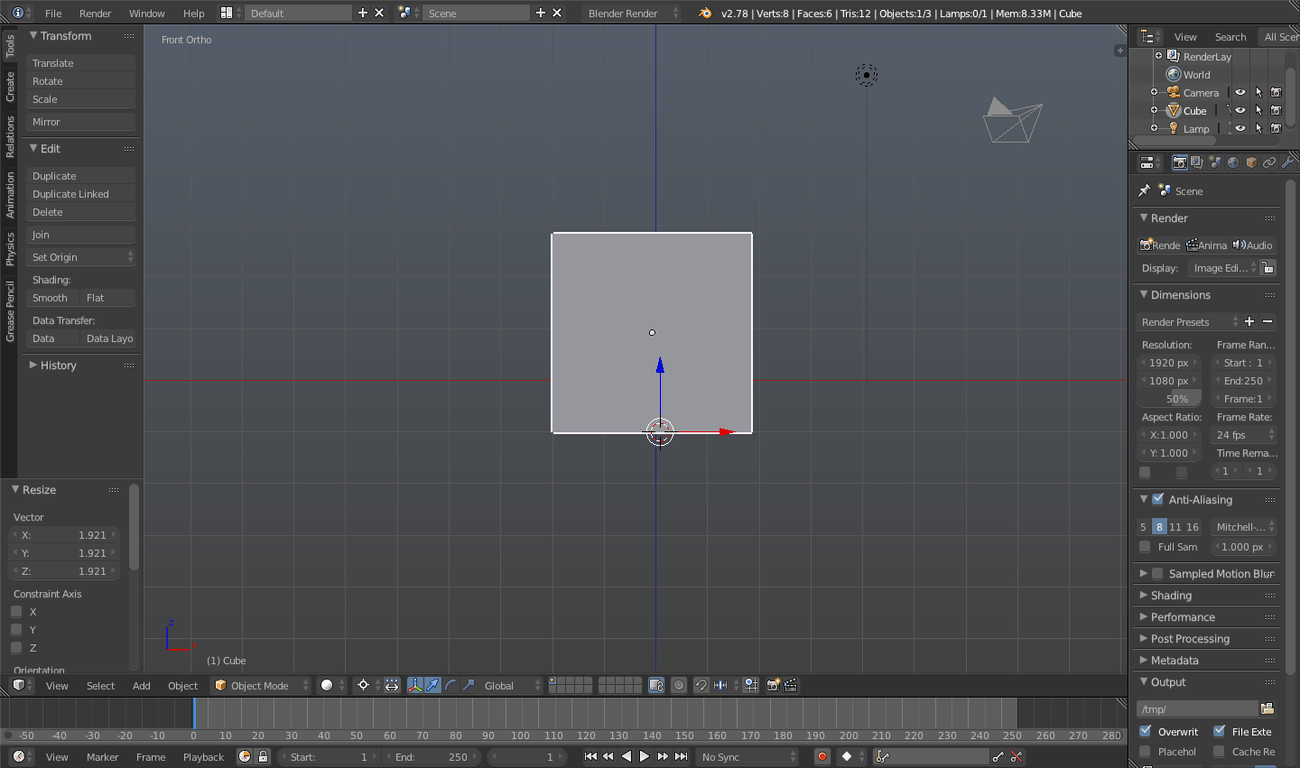Click OpenGL render image camera icon
The height and width of the screenshot is (768, 1300).
pyautogui.click(x=773, y=685)
